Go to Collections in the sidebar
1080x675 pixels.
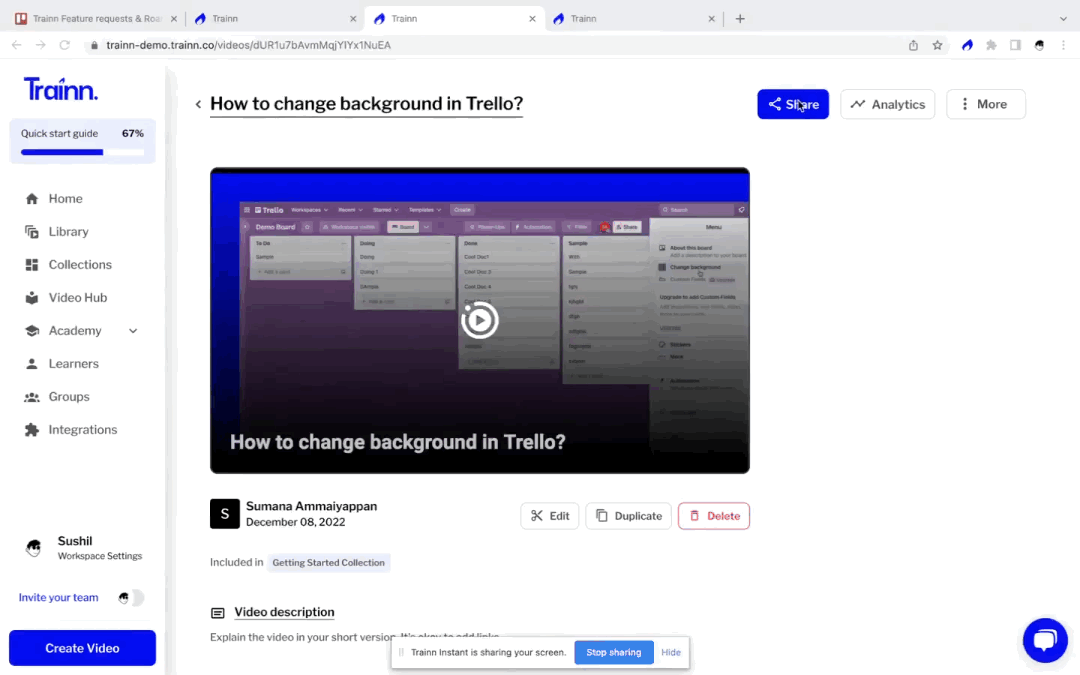pyautogui.click(x=80, y=264)
